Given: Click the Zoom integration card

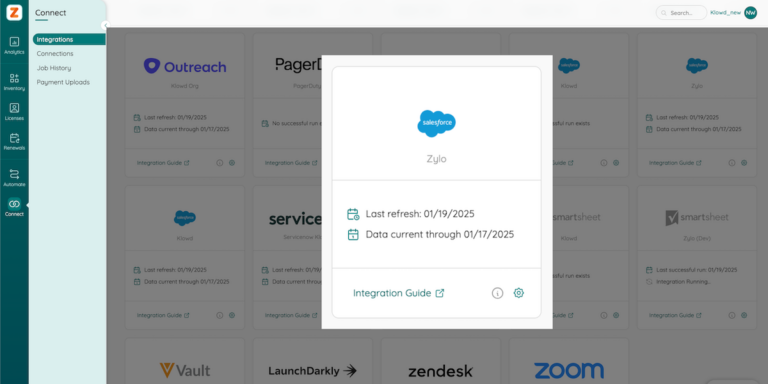Looking at the screenshot, I should click(569, 361).
